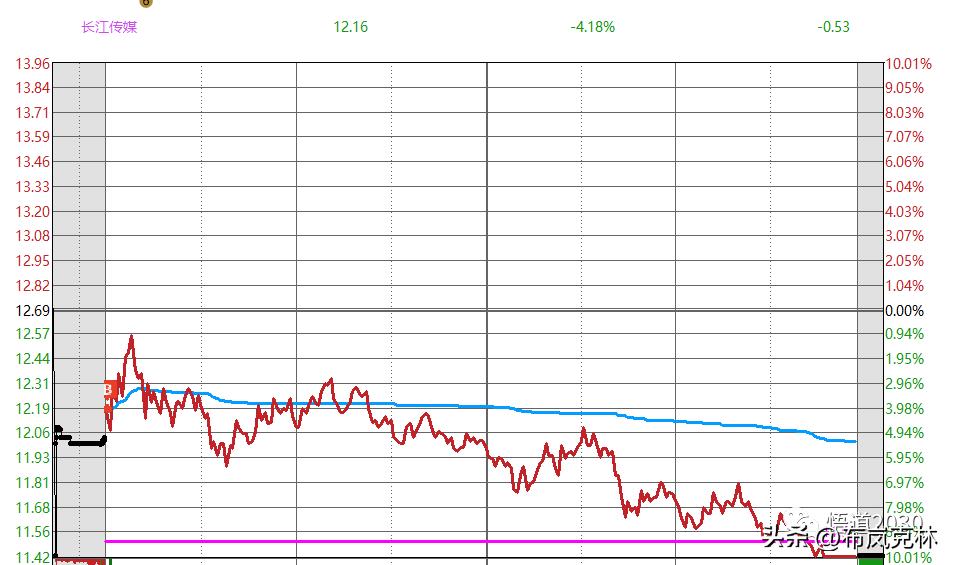Click the 12.19 price axis label
Screen dimensions: 954x565
(33, 408)
